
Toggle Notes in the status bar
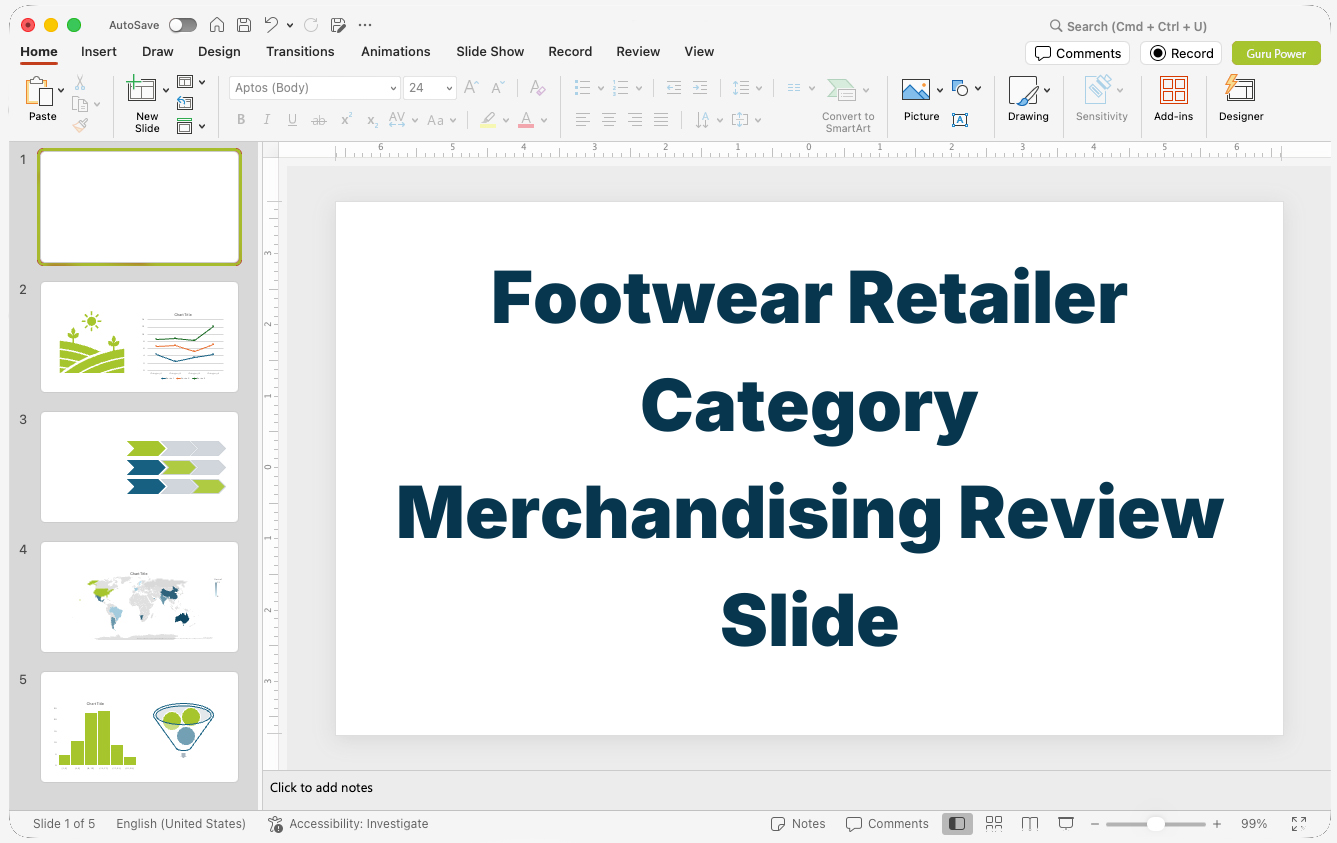[798, 824]
